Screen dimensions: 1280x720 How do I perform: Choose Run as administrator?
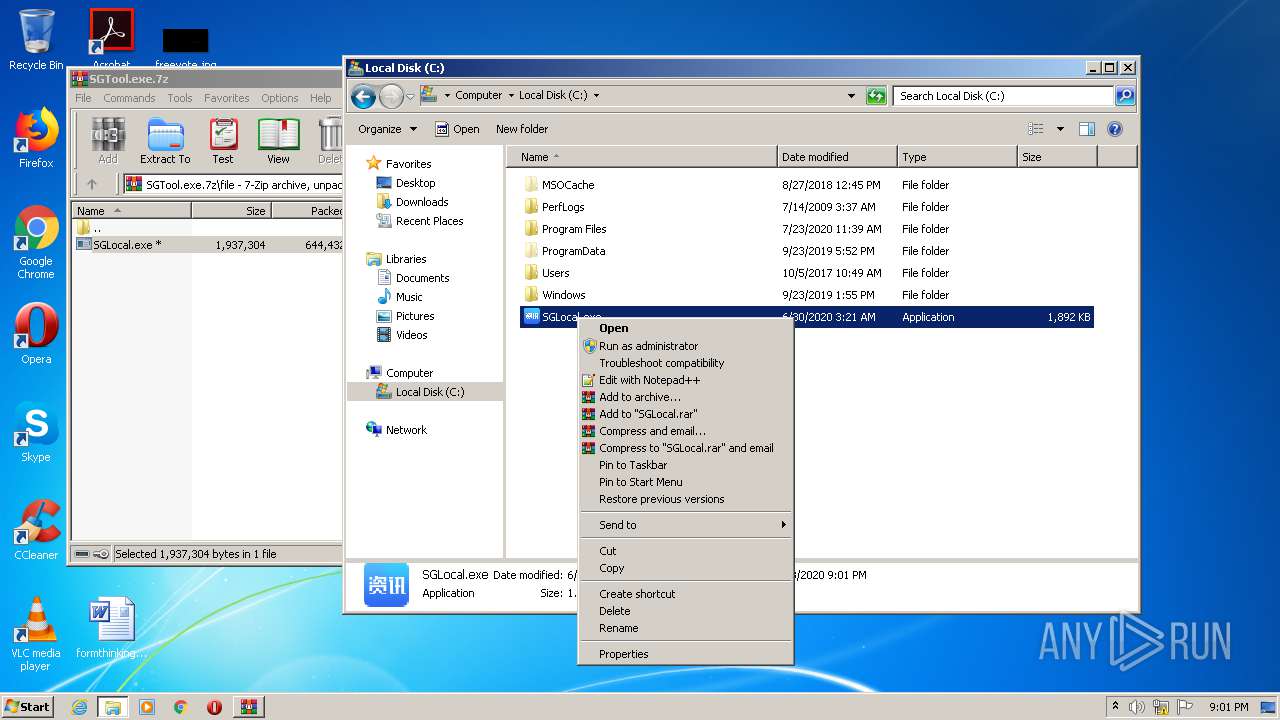[686, 346]
